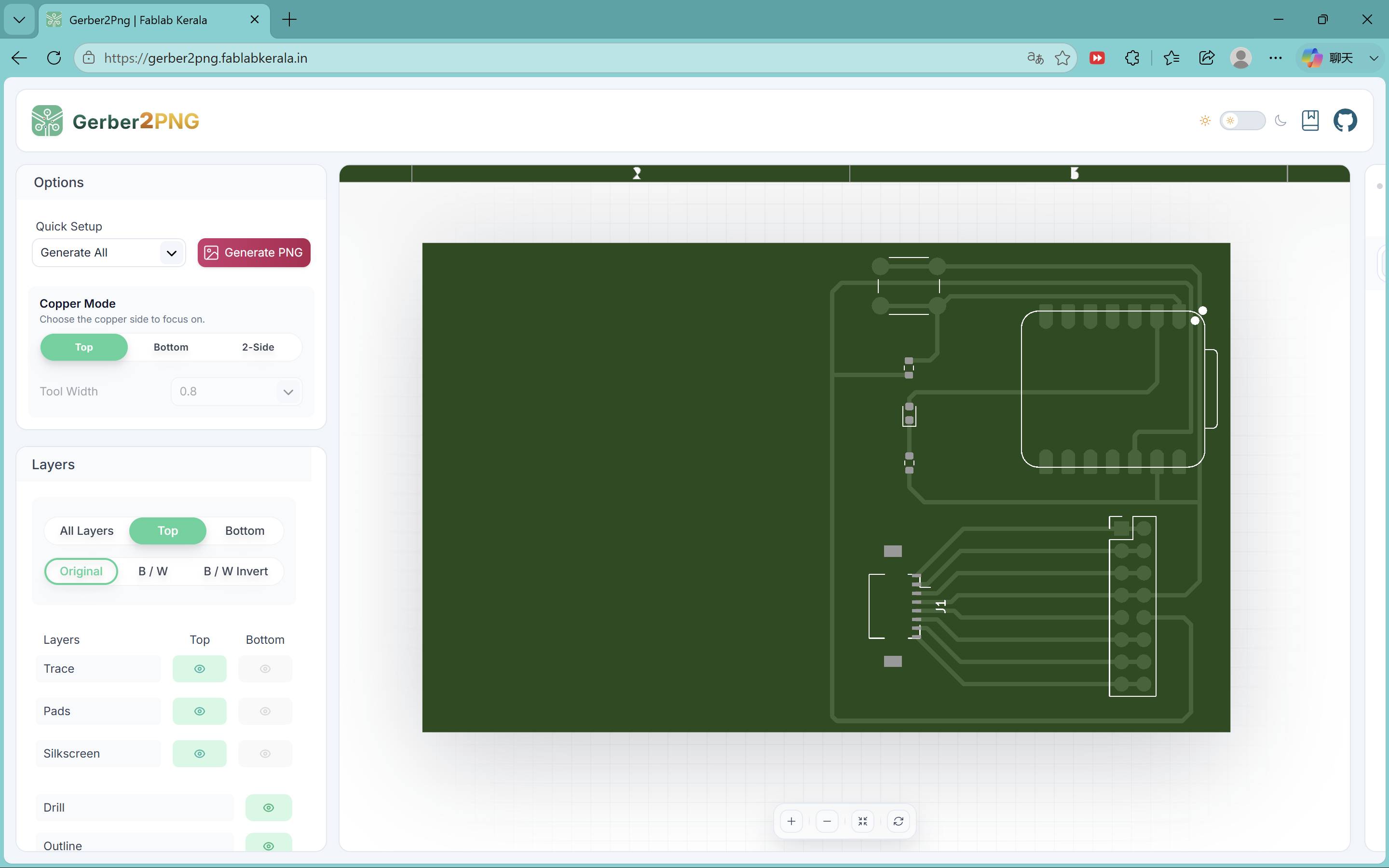The image size is (1389, 868).
Task: Toggle Pads bottom layer visibility
Action: coord(265,711)
